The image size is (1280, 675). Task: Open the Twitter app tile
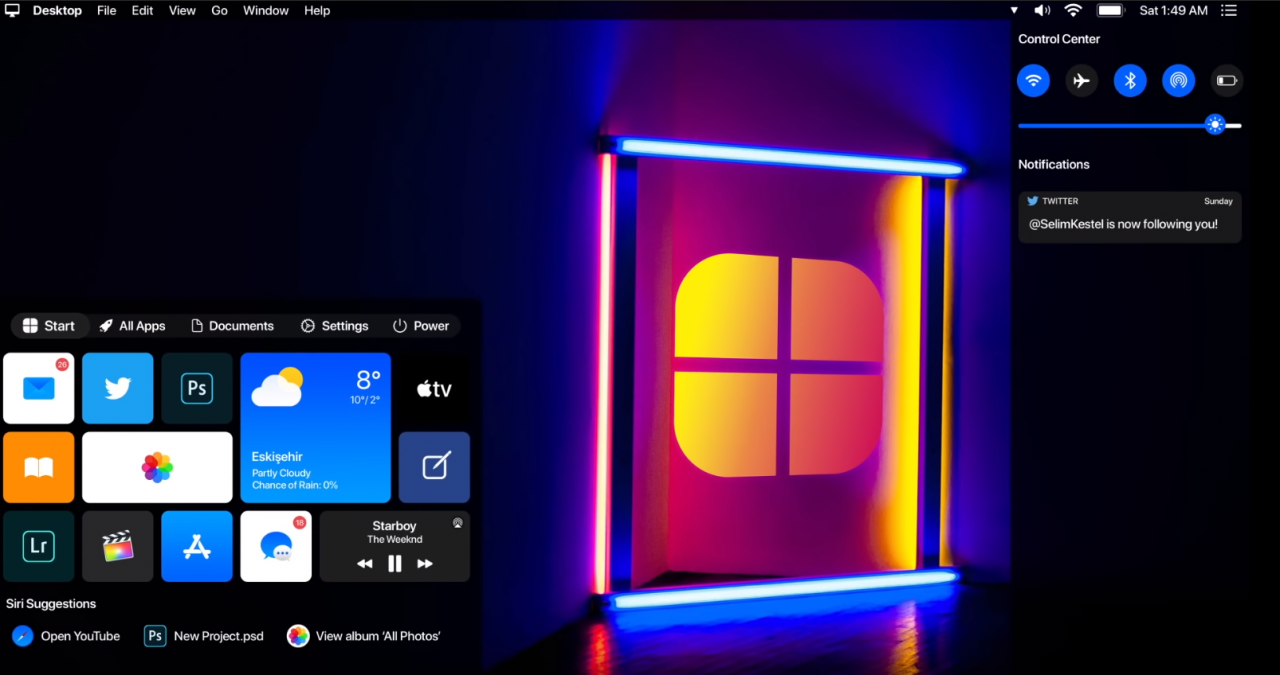click(118, 388)
